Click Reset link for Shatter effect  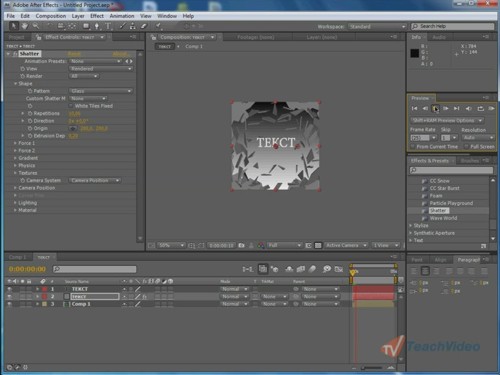[74, 54]
